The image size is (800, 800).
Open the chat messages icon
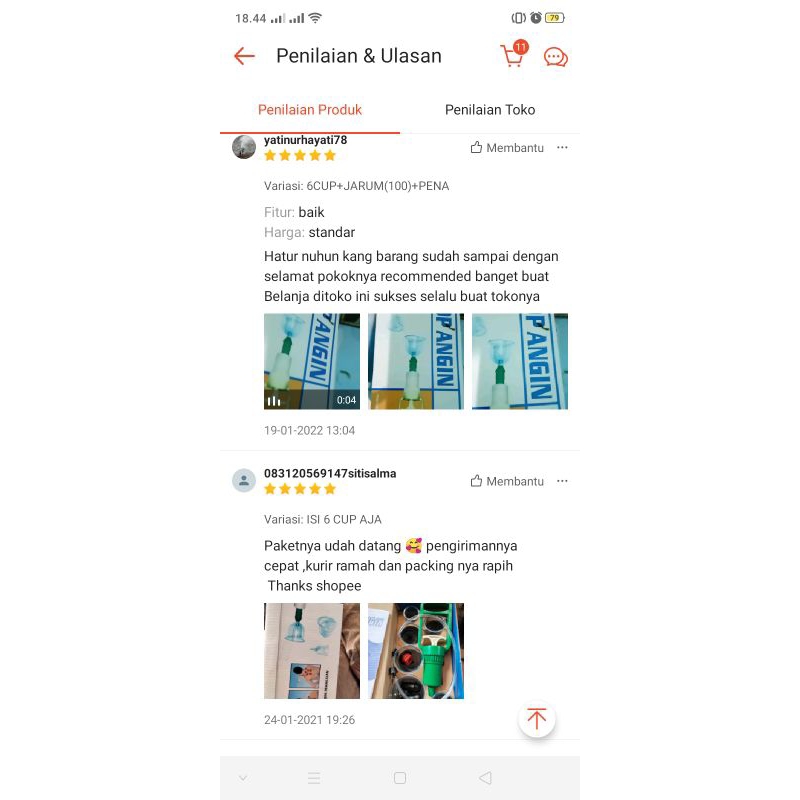click(x=556, y=57)
